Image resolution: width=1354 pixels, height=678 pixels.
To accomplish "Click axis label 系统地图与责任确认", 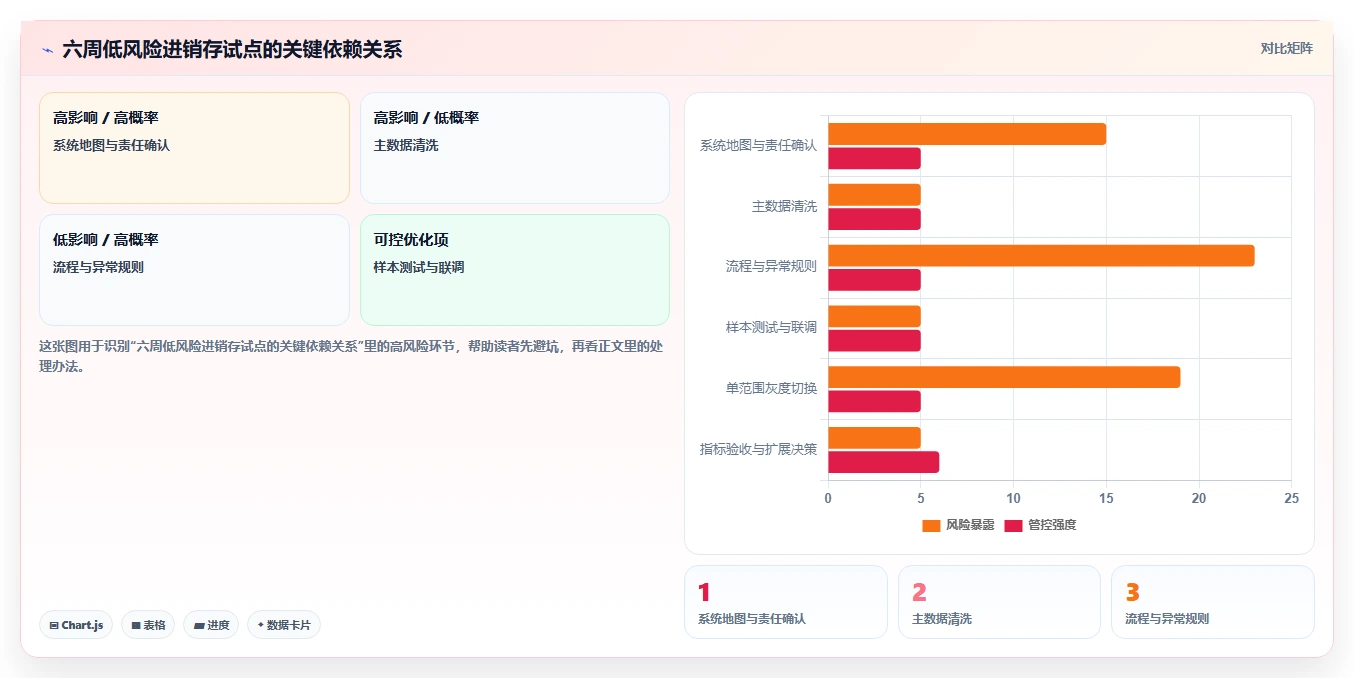I will (x=758, y=145).
